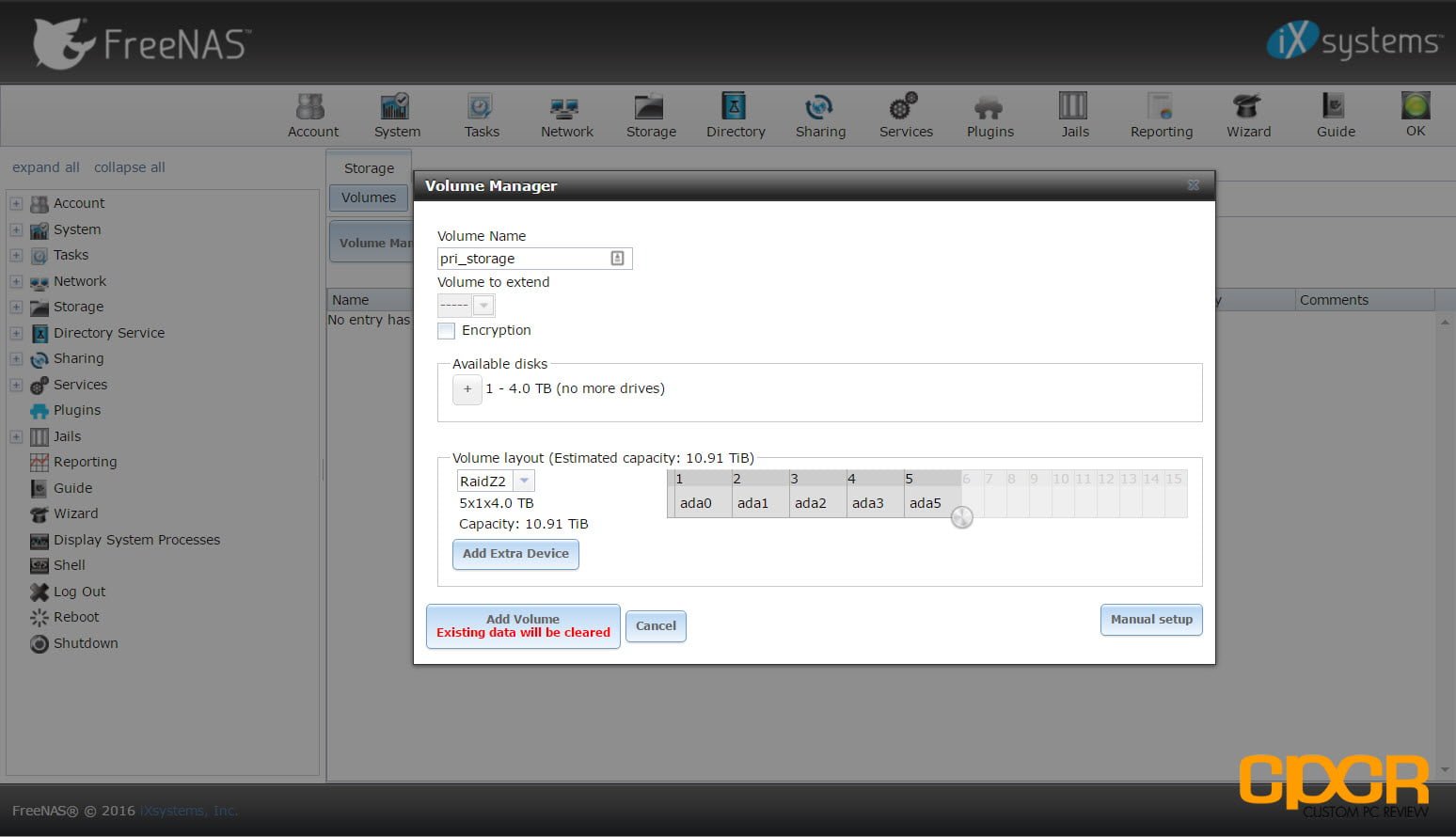Switch to the Storage tab
Image resolution: width=1456 pixels, height=837 pixels.
click(x=369, y=167)
